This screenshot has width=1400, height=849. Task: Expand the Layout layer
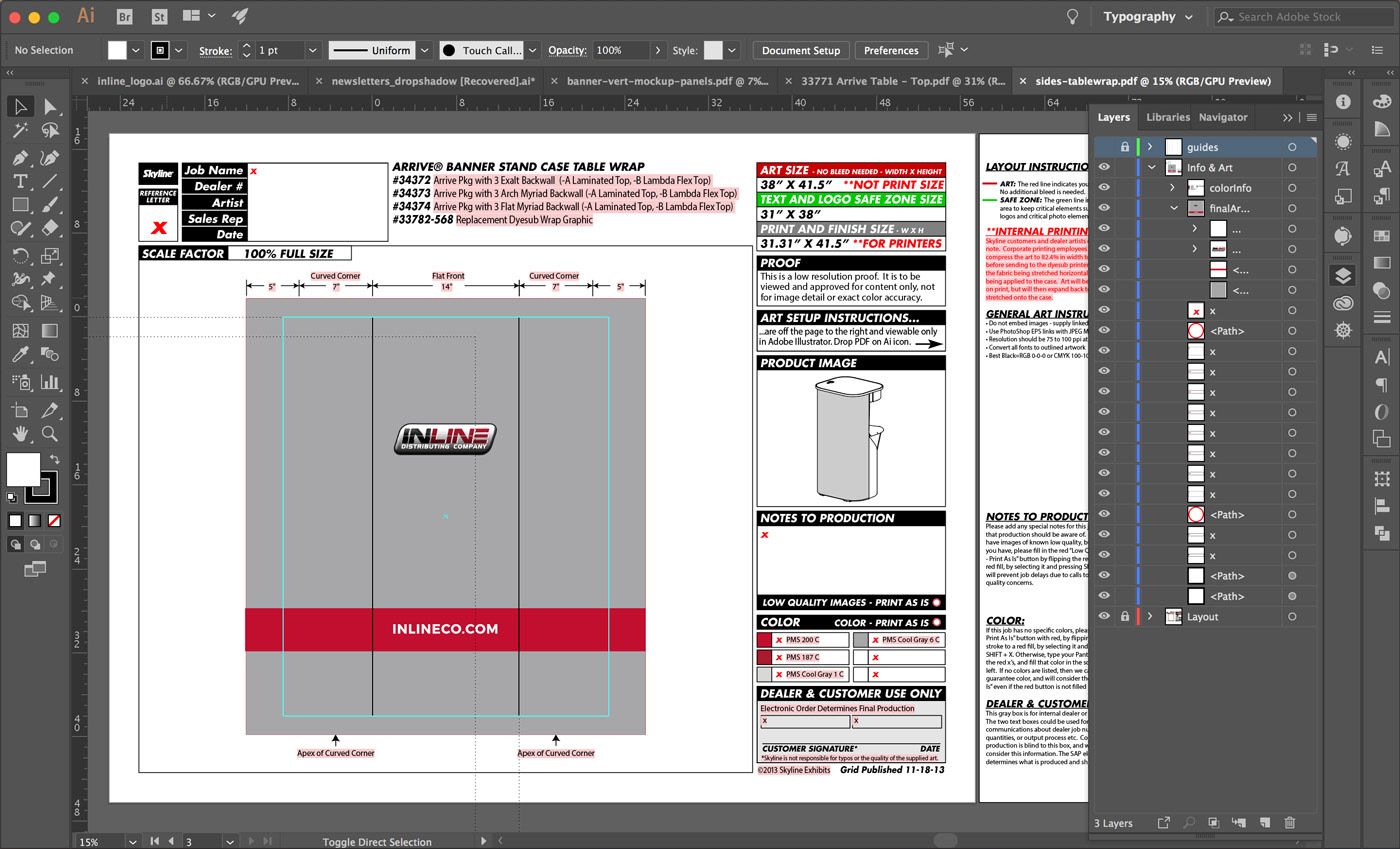pos(1151,616)
